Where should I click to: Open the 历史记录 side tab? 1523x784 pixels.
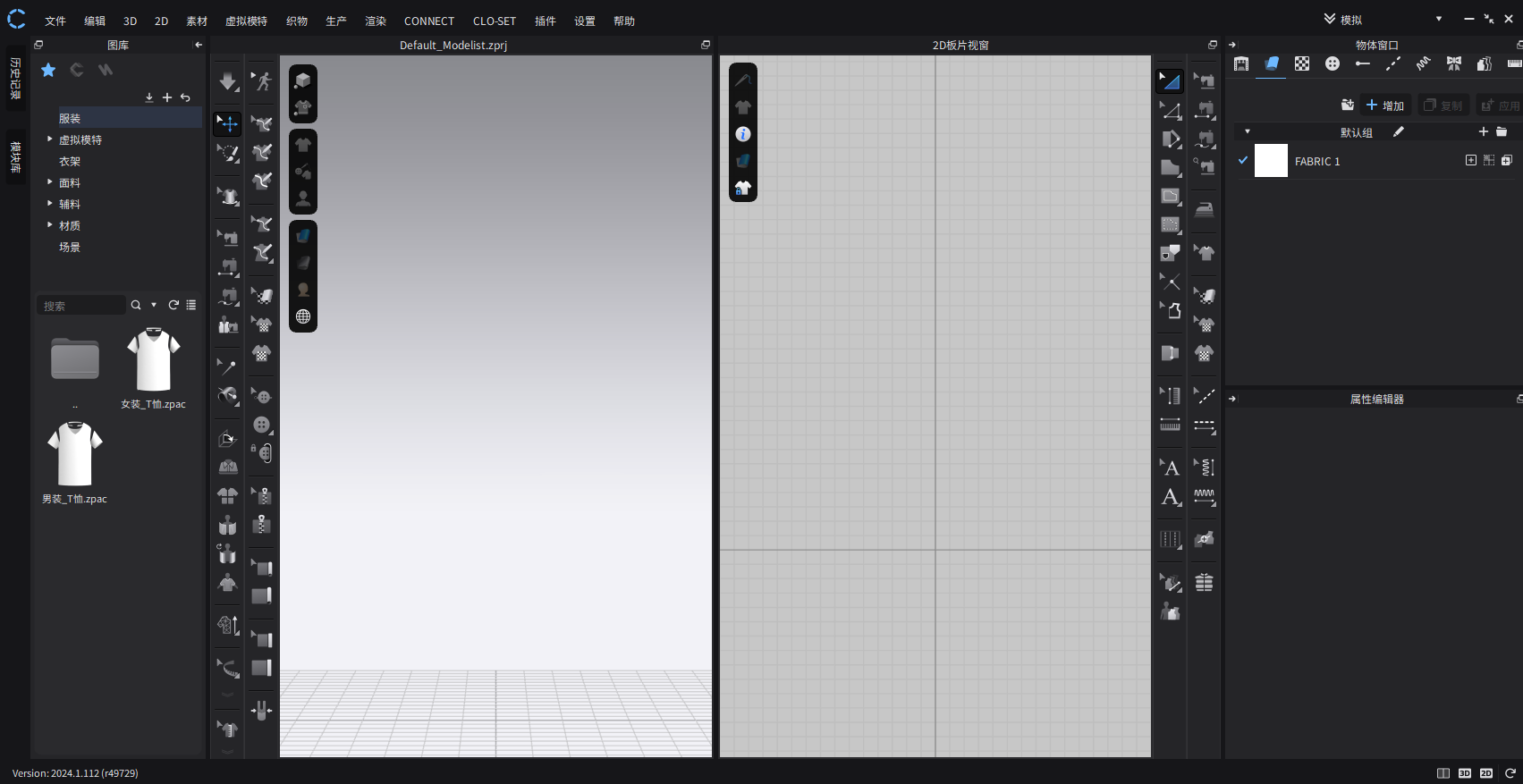point(15,79)
